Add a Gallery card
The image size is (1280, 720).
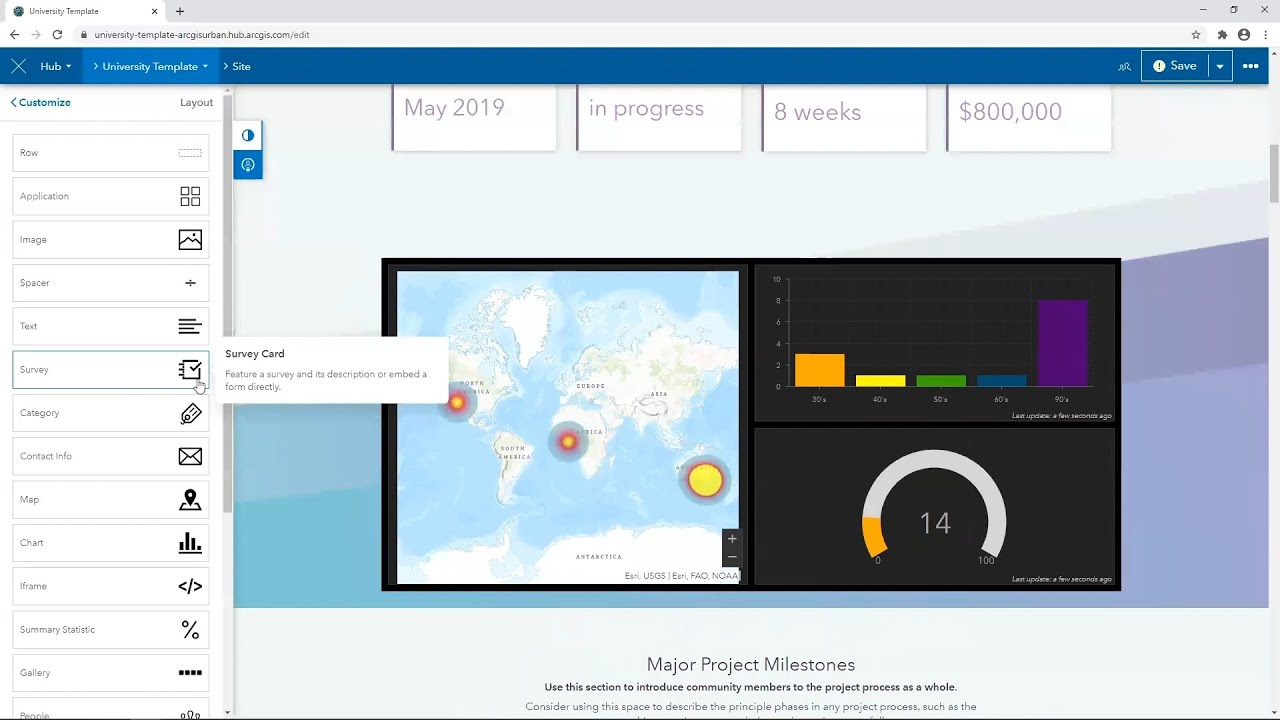[111, 673]
